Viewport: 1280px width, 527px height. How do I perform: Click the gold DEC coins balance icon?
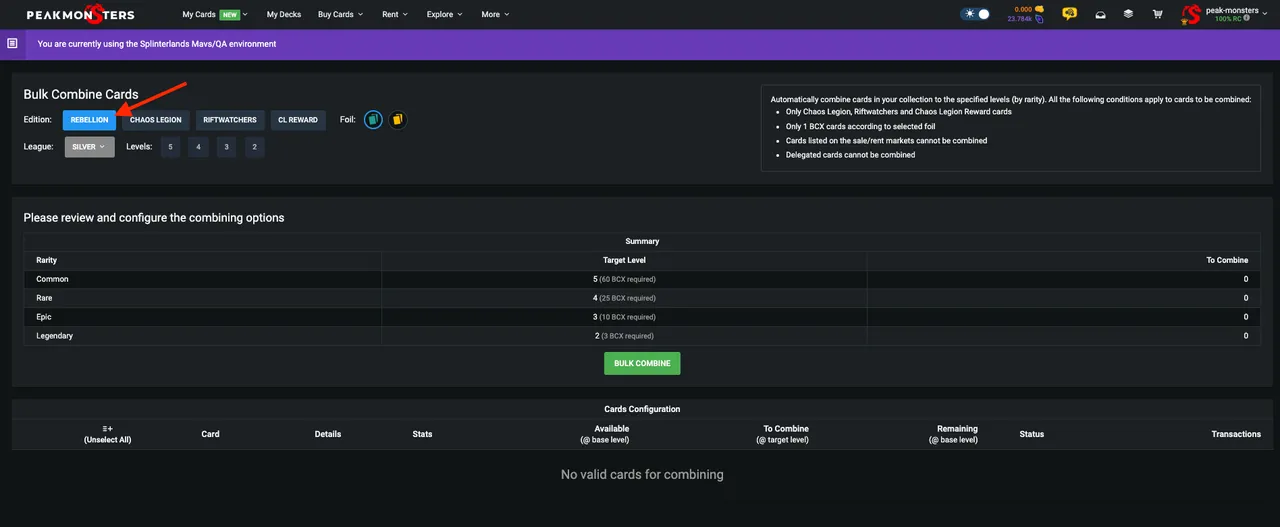click(1038, 9)
